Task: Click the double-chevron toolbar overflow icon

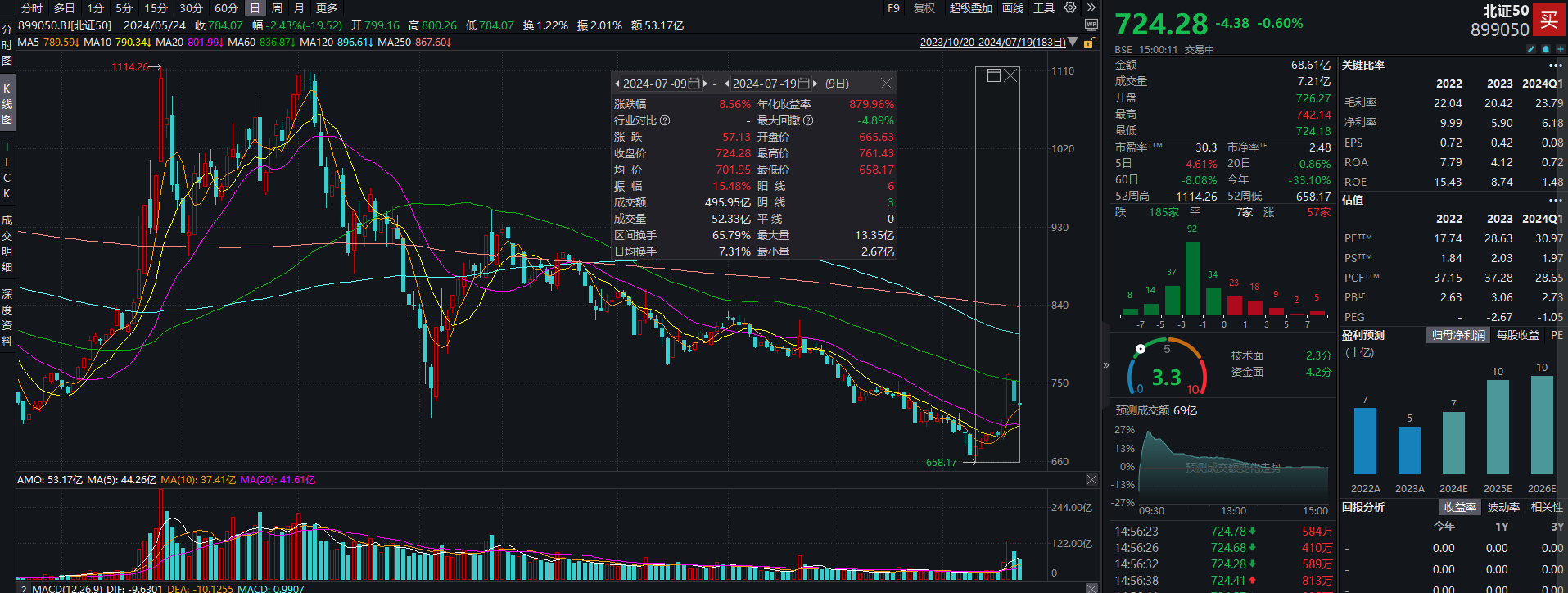Action: pos(1091,7)
